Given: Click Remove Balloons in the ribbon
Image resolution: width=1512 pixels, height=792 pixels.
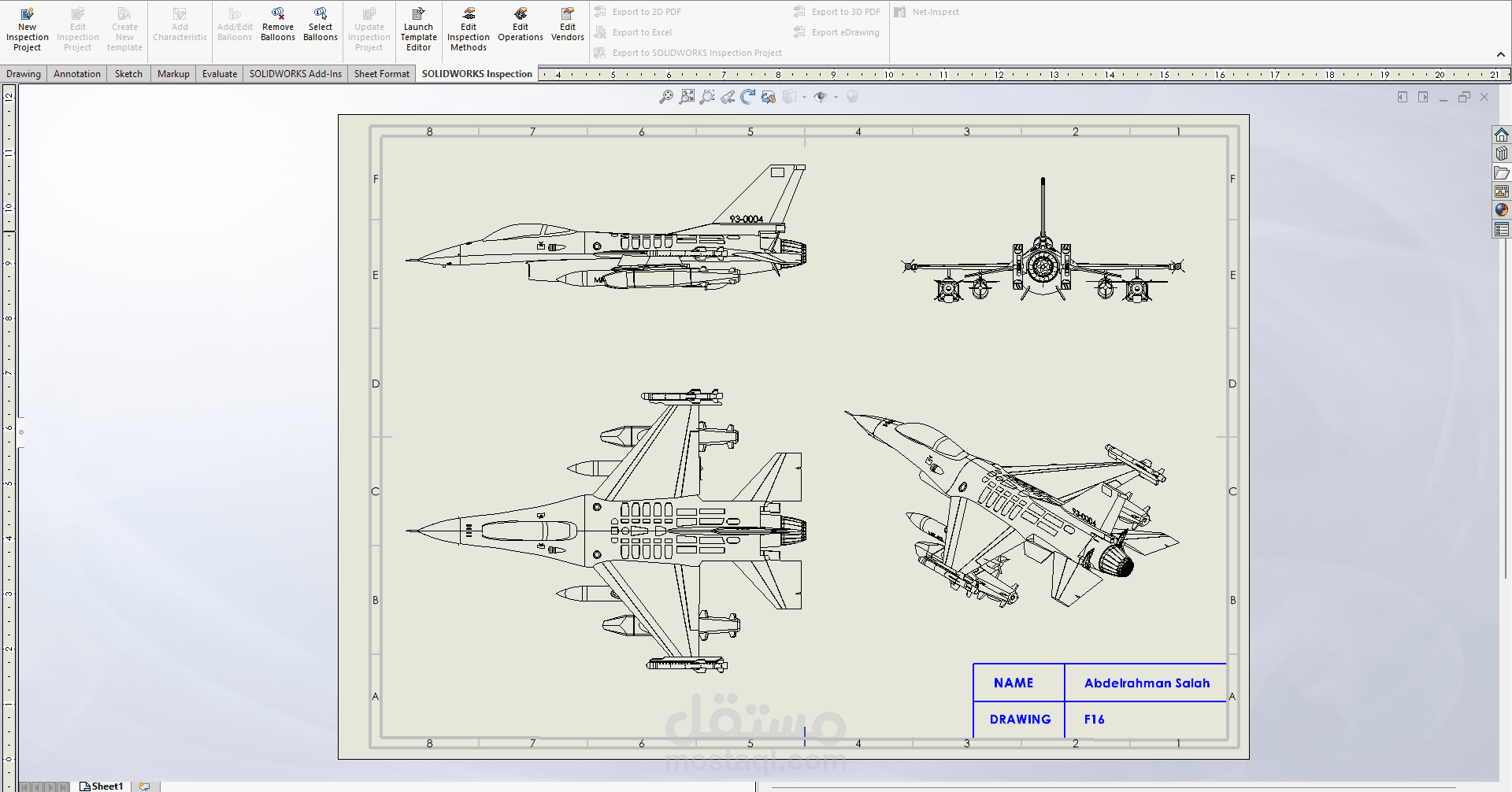Looking at the screenshot, I should click(278, 25).
